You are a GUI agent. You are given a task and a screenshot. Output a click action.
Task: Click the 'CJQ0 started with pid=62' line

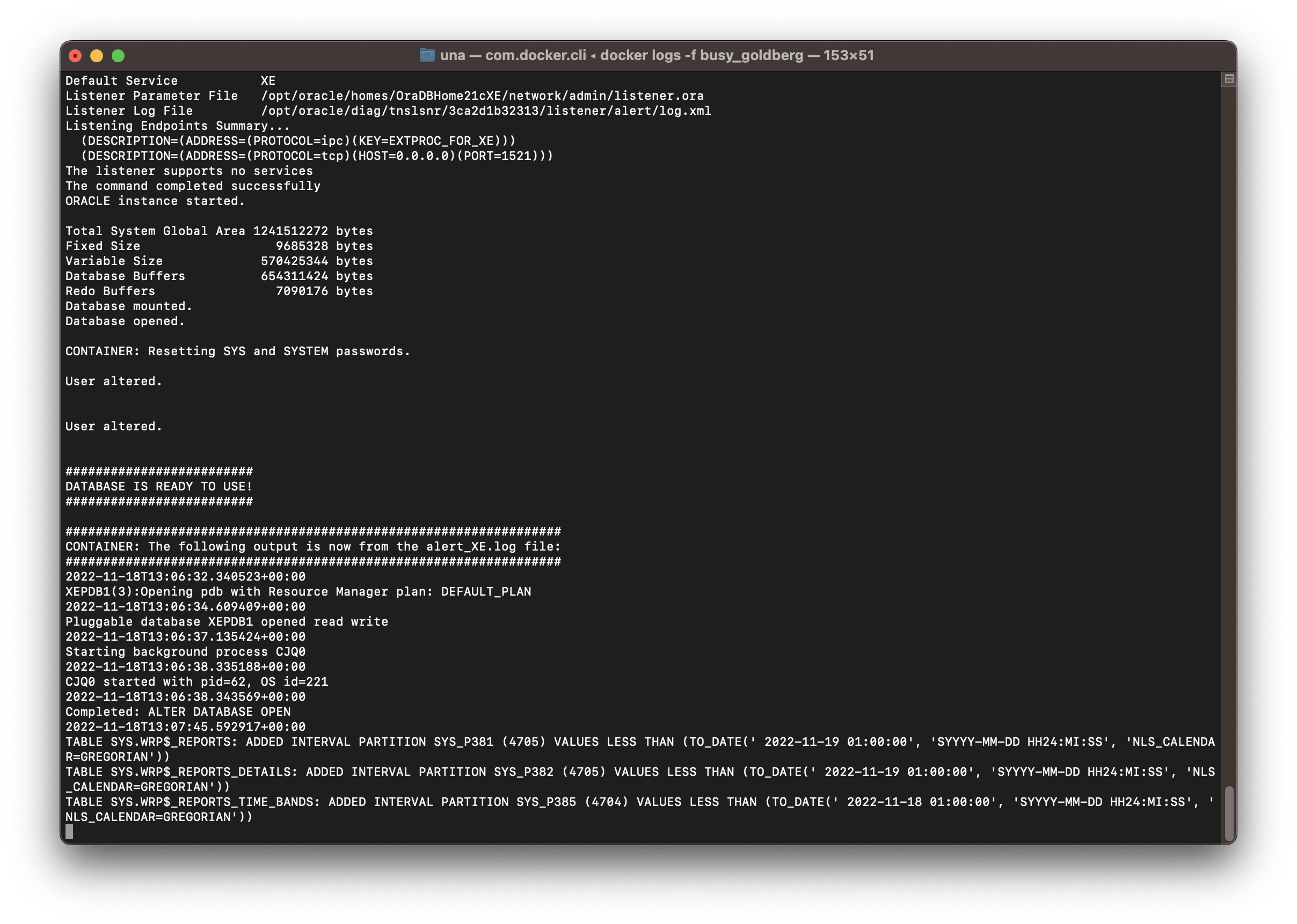coord(196,681)
